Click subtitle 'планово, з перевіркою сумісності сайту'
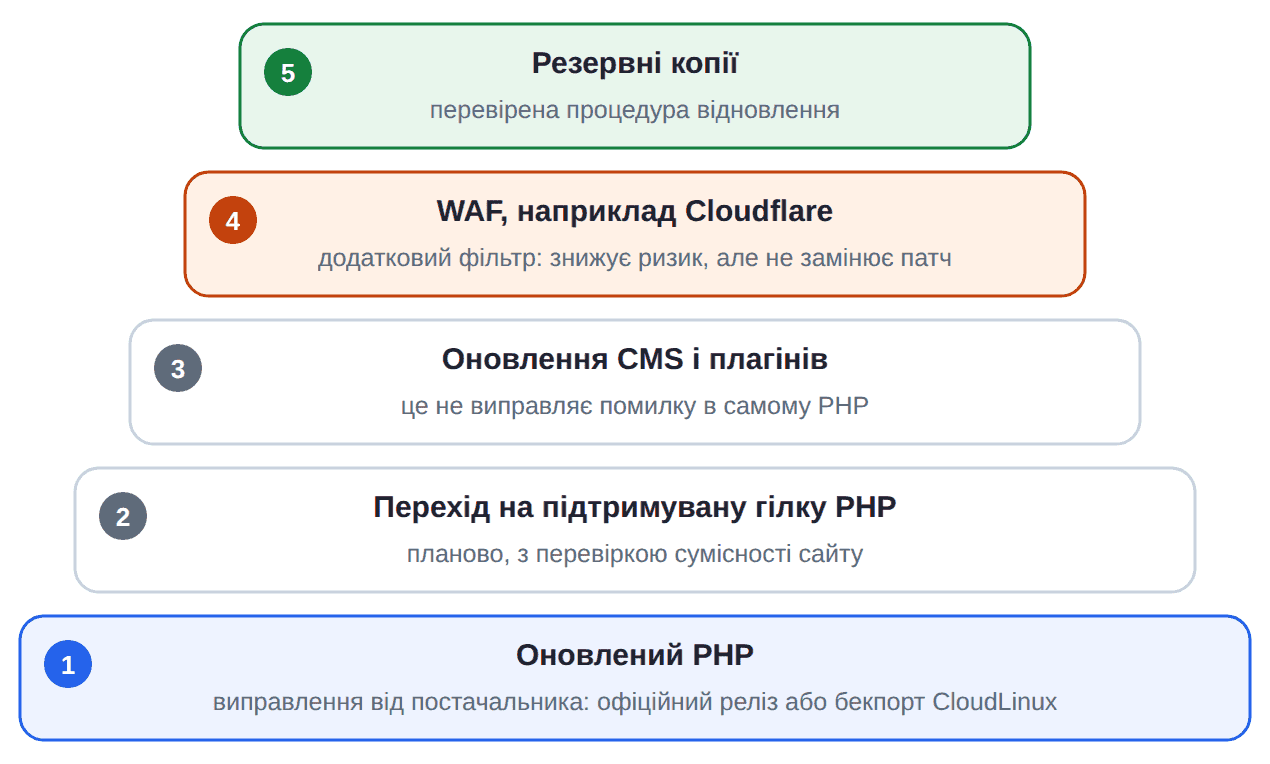 (x=635, y=554)
